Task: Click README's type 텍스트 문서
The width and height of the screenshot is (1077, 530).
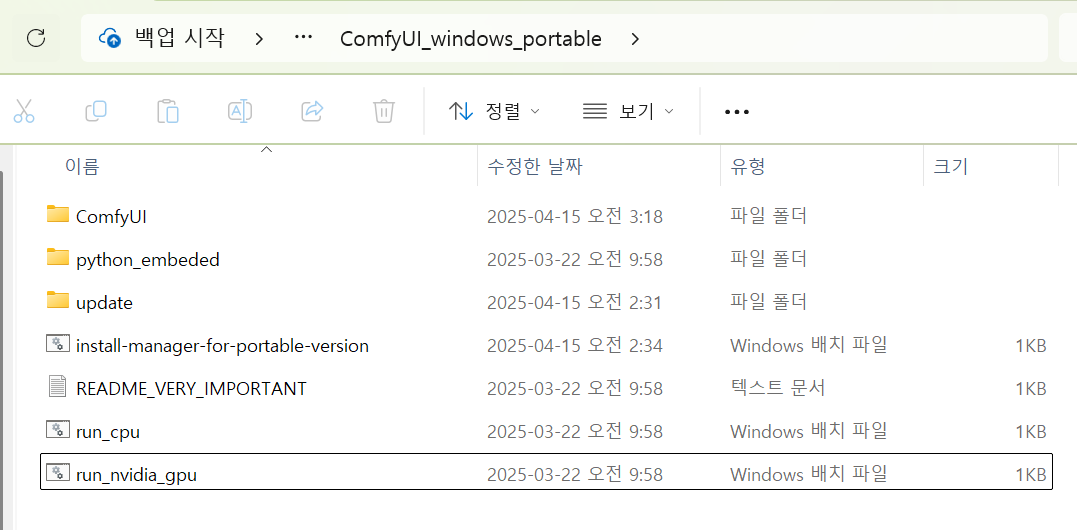Action: click(x=778, y=389)
